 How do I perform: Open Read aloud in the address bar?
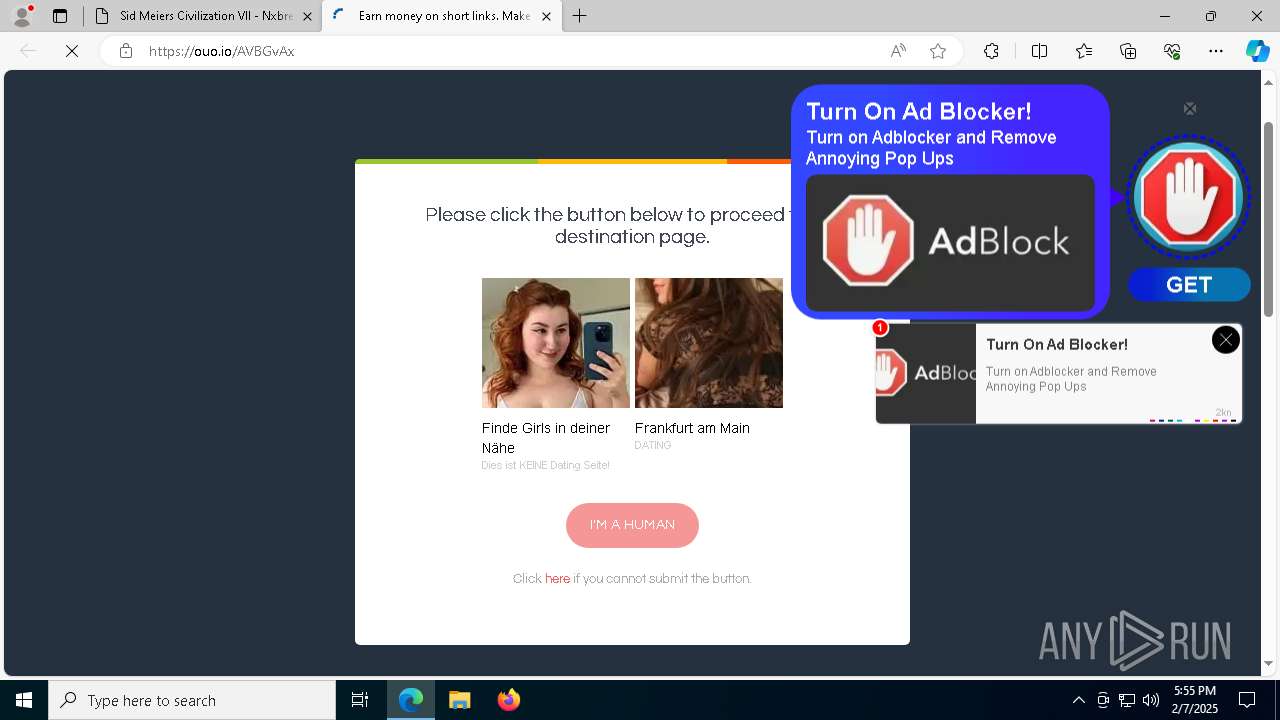coord(898,51)
